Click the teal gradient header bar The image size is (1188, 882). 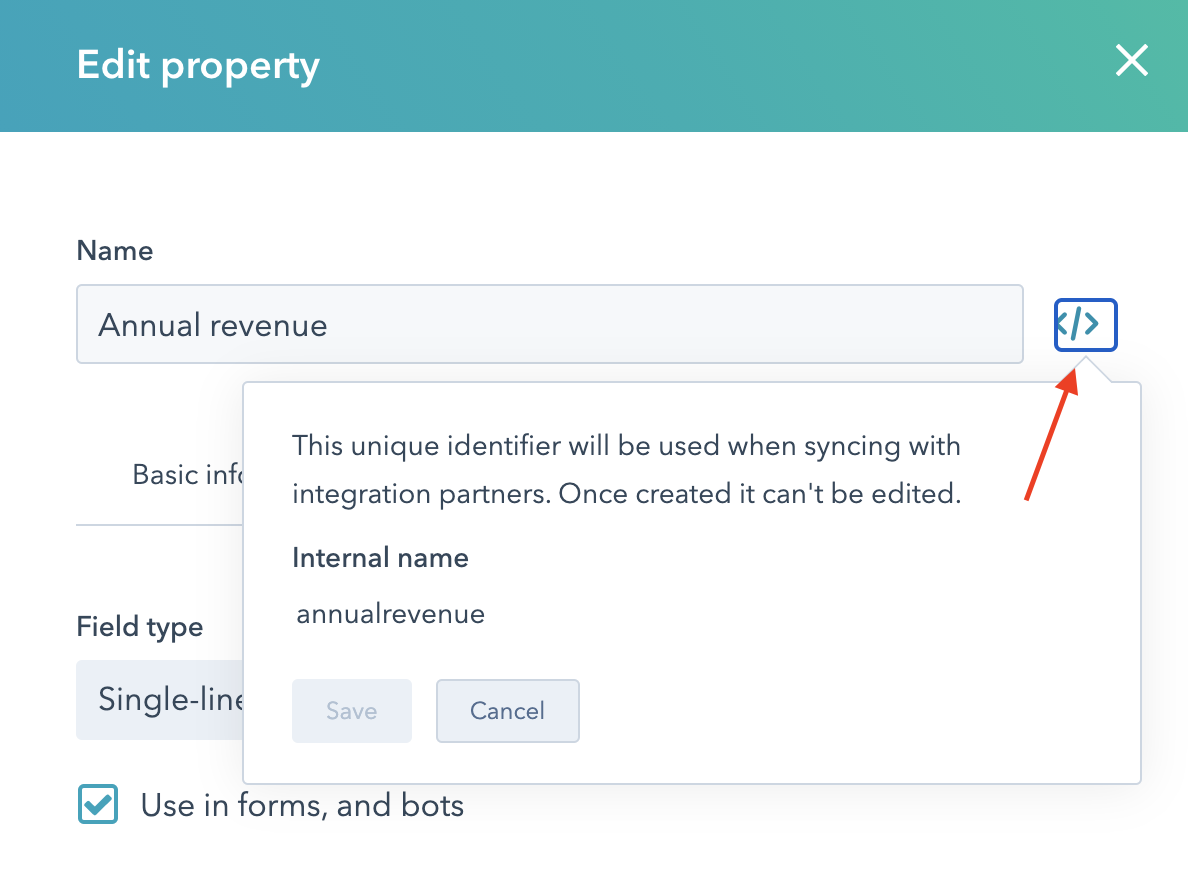pos(700,66)
